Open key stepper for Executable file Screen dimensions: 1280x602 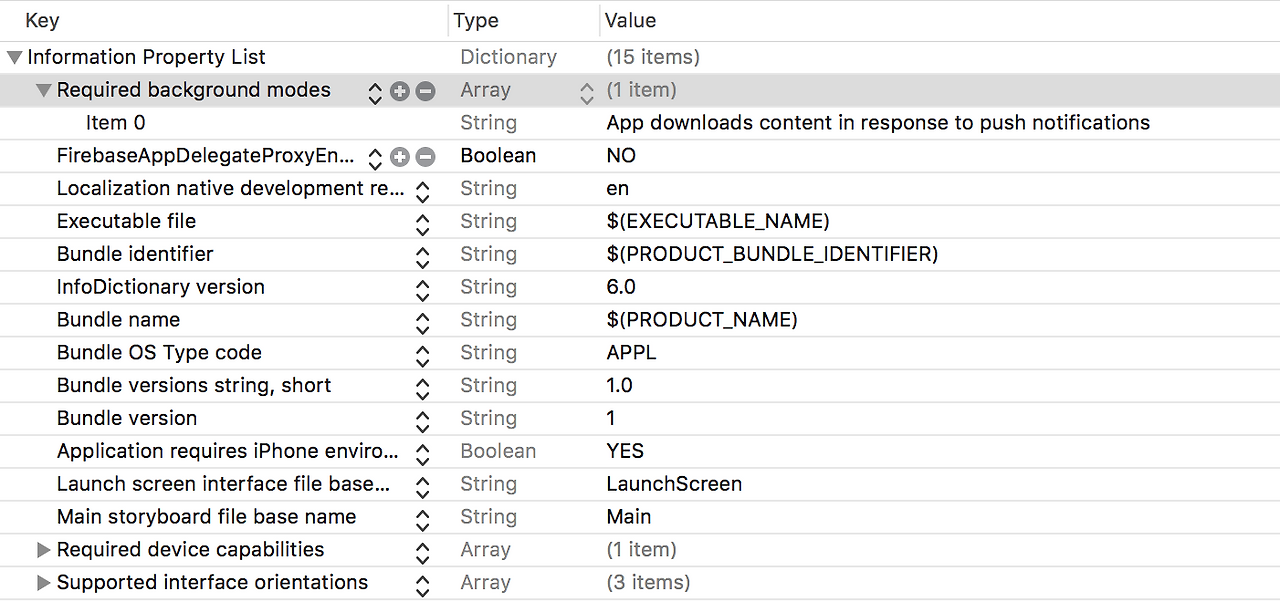tap(422, 223)
